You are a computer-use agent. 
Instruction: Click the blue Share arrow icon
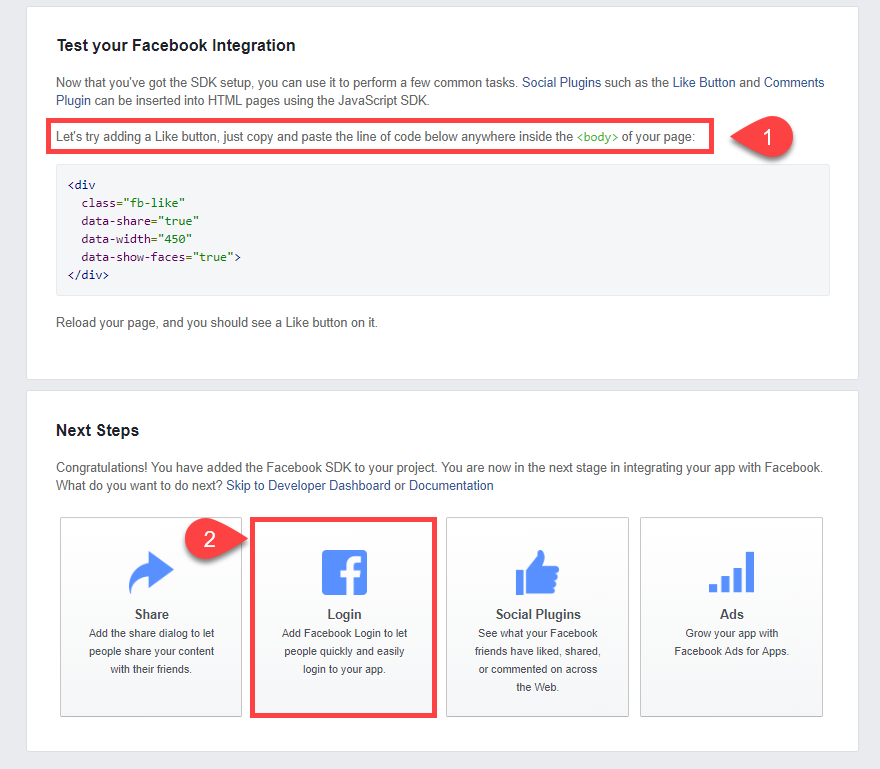point(151,572)
